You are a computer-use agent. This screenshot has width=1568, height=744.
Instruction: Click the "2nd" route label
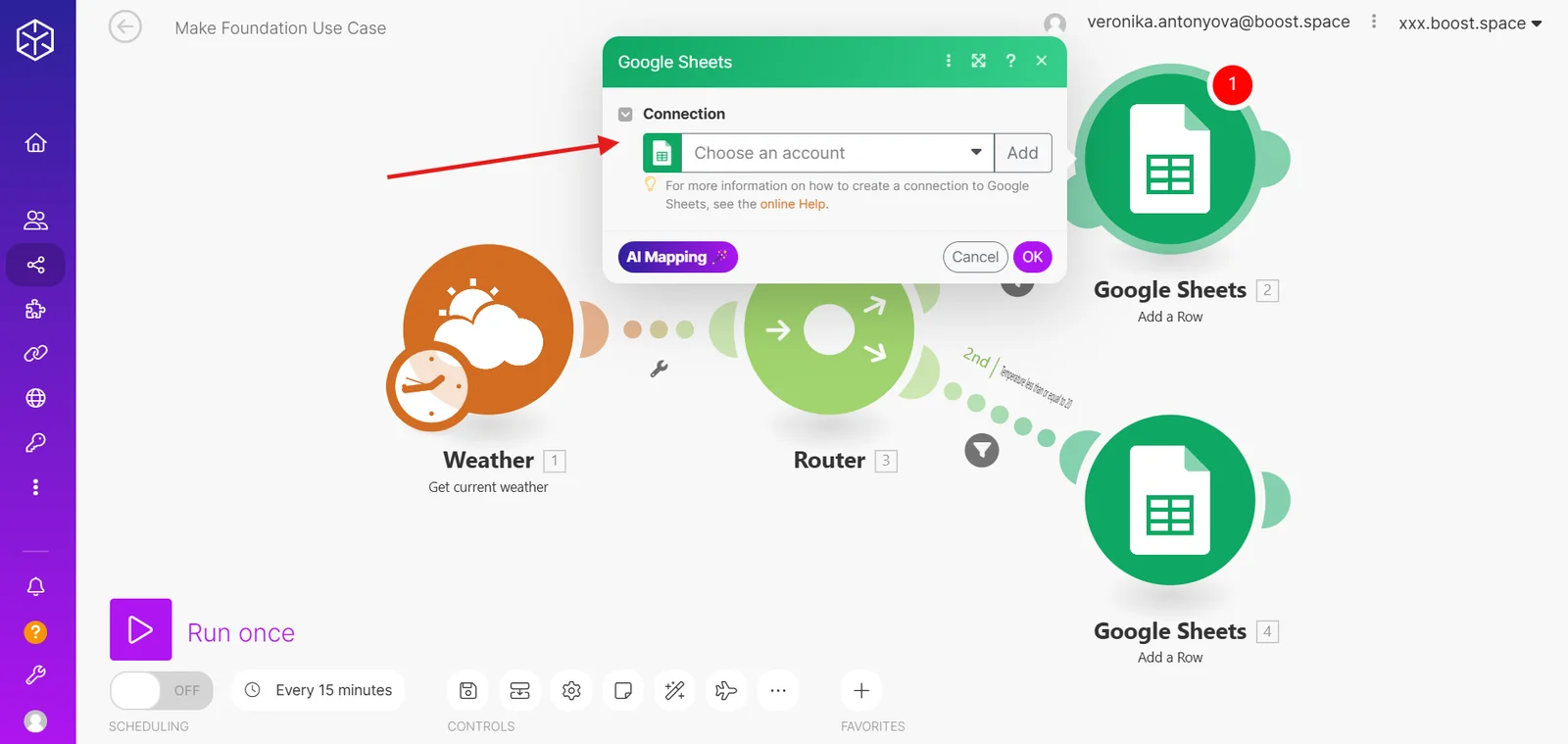coord(977,357)
